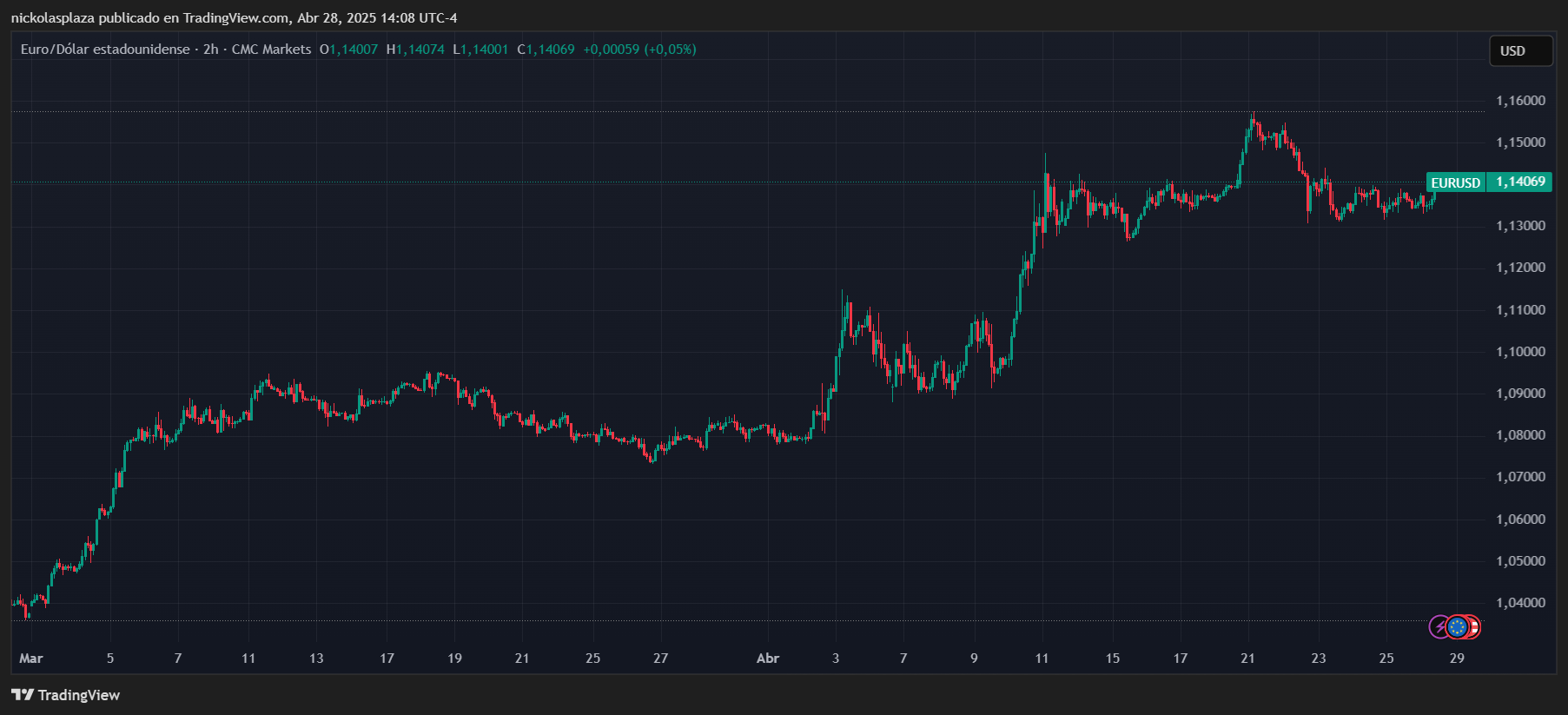Click the 1,08000 price axis label
Image resolution: width=1568 pixels, height=715 pixels.
1520,435
